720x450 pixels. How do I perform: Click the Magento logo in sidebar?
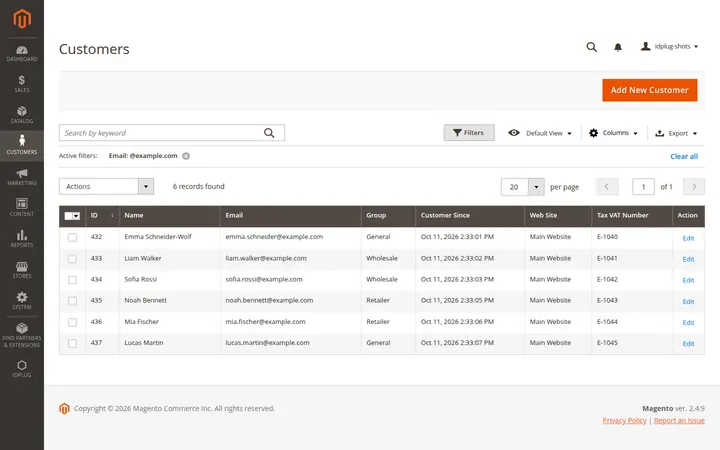[22, 19]
